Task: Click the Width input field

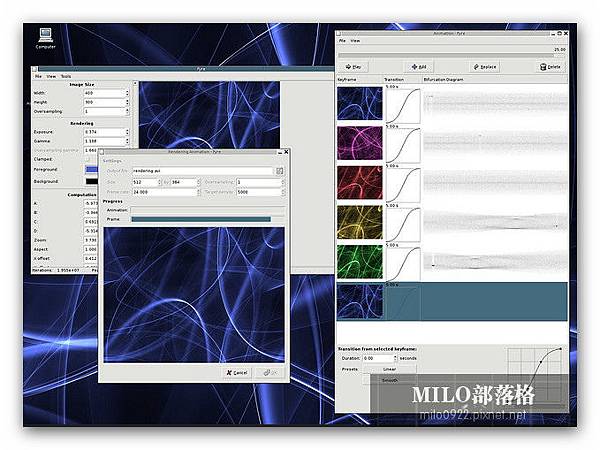Action: point(104,93)
